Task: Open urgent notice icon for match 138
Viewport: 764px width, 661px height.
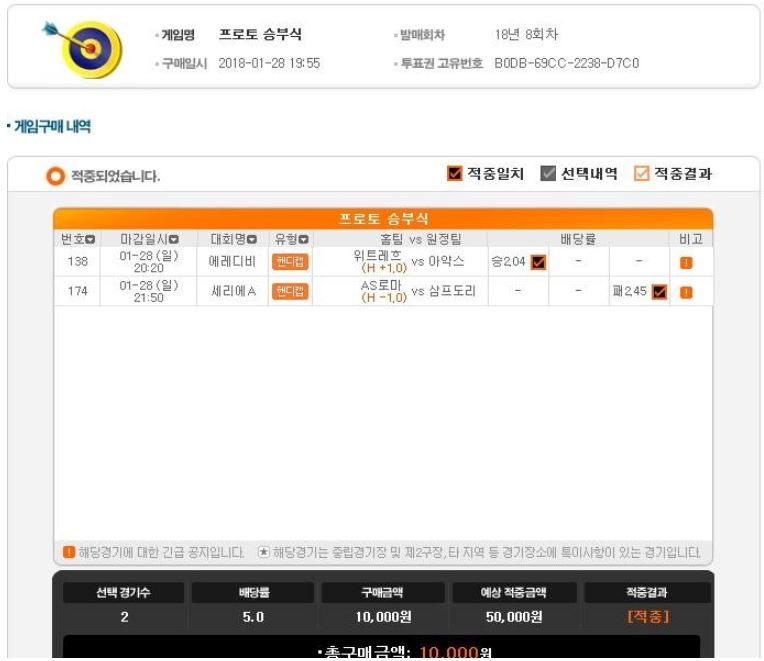Action: click(x=686, y=263)
